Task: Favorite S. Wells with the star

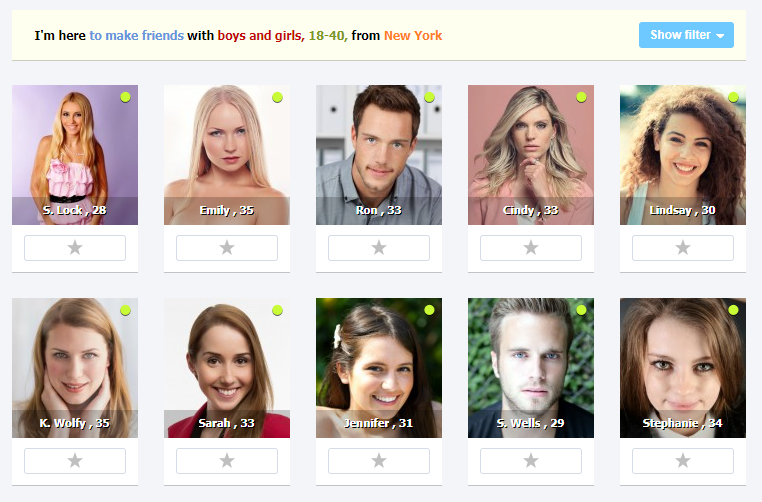Action: click(x=531, y=461)
